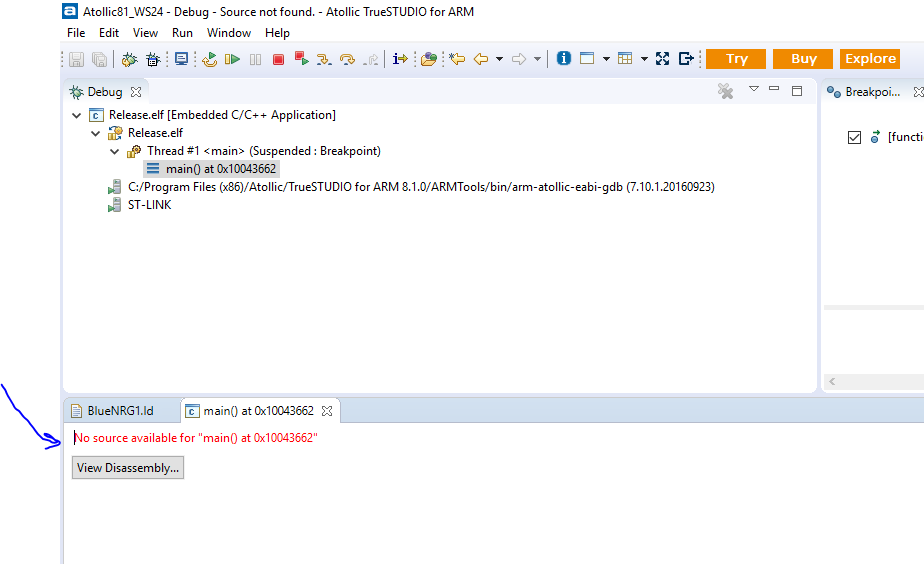Click the debug configurations bug icon
The height and width of the screenshot is (564, 924).
pyautogui.click(x=153, y=59)
